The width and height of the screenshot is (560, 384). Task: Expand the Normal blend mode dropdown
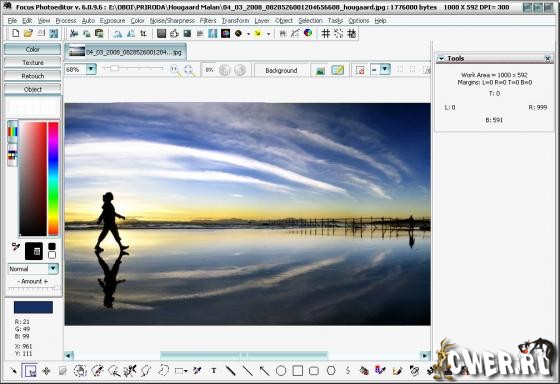pyautogui.click(x=53, y=269)
